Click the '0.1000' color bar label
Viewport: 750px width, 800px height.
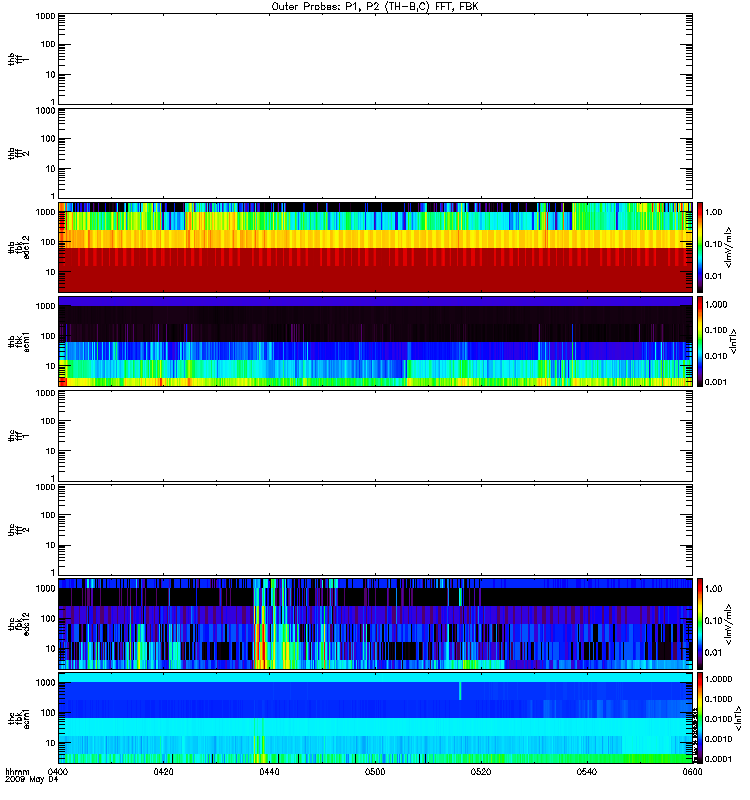[718, 699]
